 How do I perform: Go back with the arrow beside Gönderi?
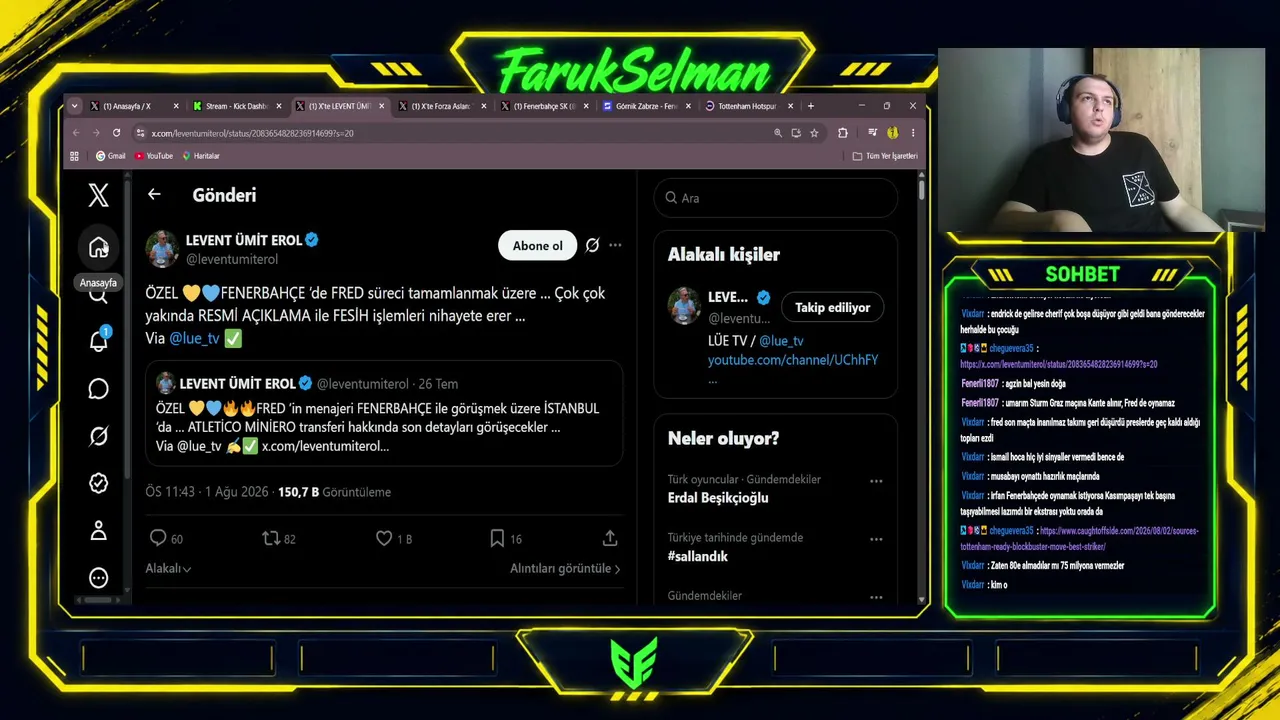tap(154, 195)
